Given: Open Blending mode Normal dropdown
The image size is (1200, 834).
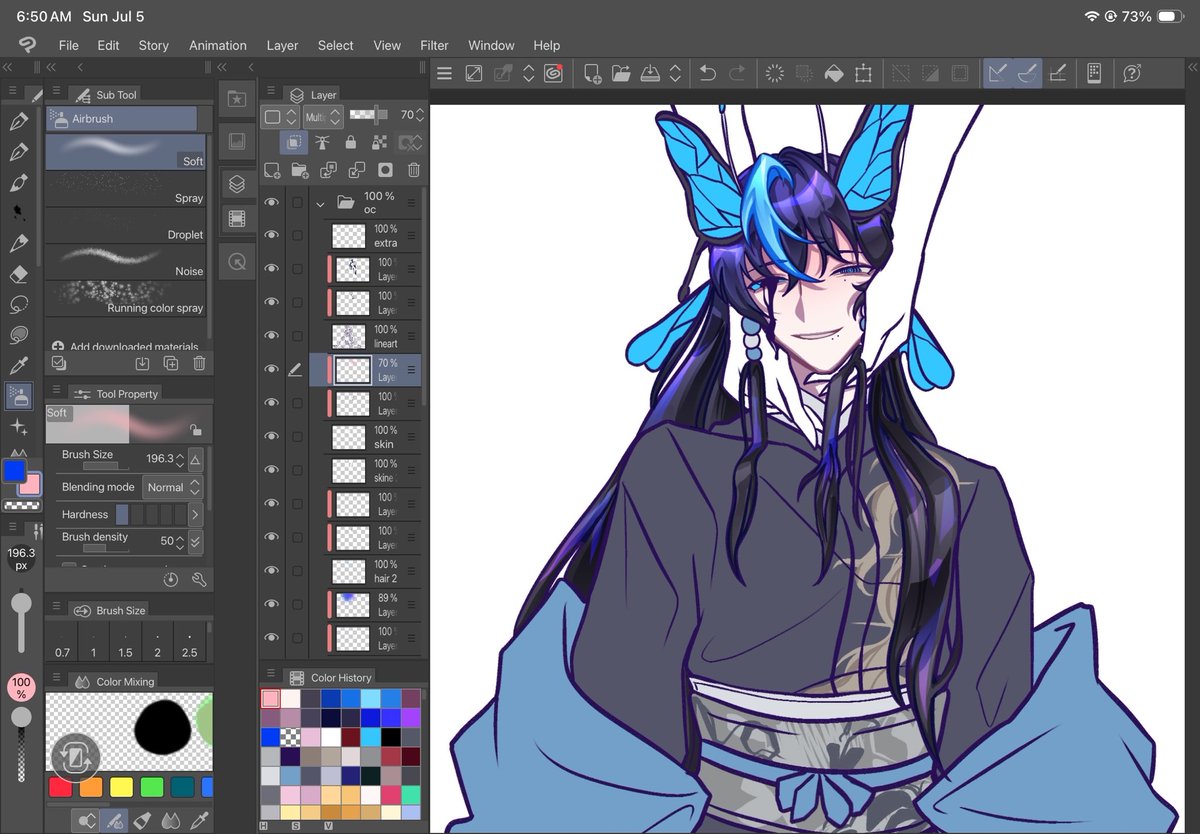Looking at the screenshot, I should (x=173, y=487).
